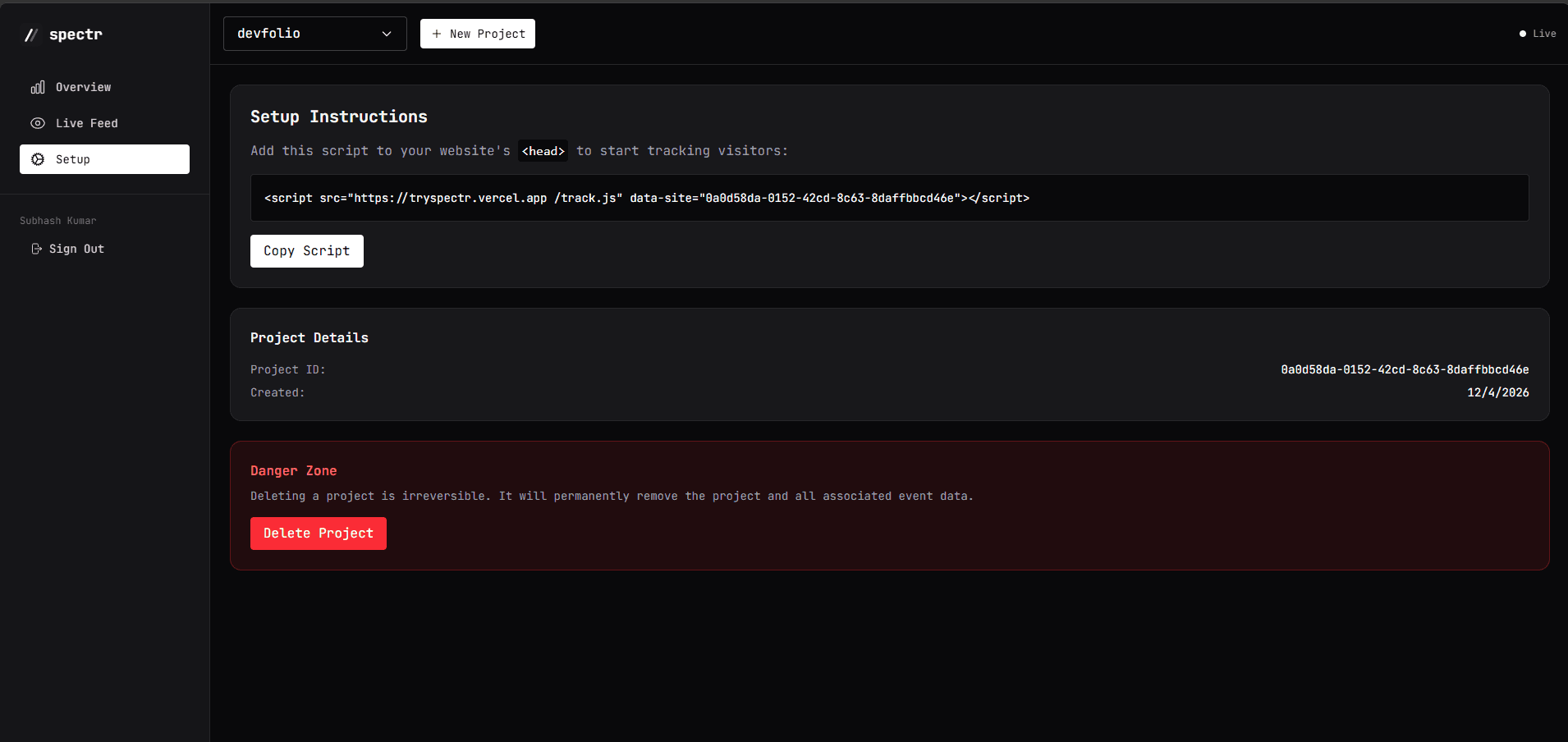The height and width of the screenshot is (742, 1568).
Task: Click the Live Feed eye icon
Action: point(38,123)
